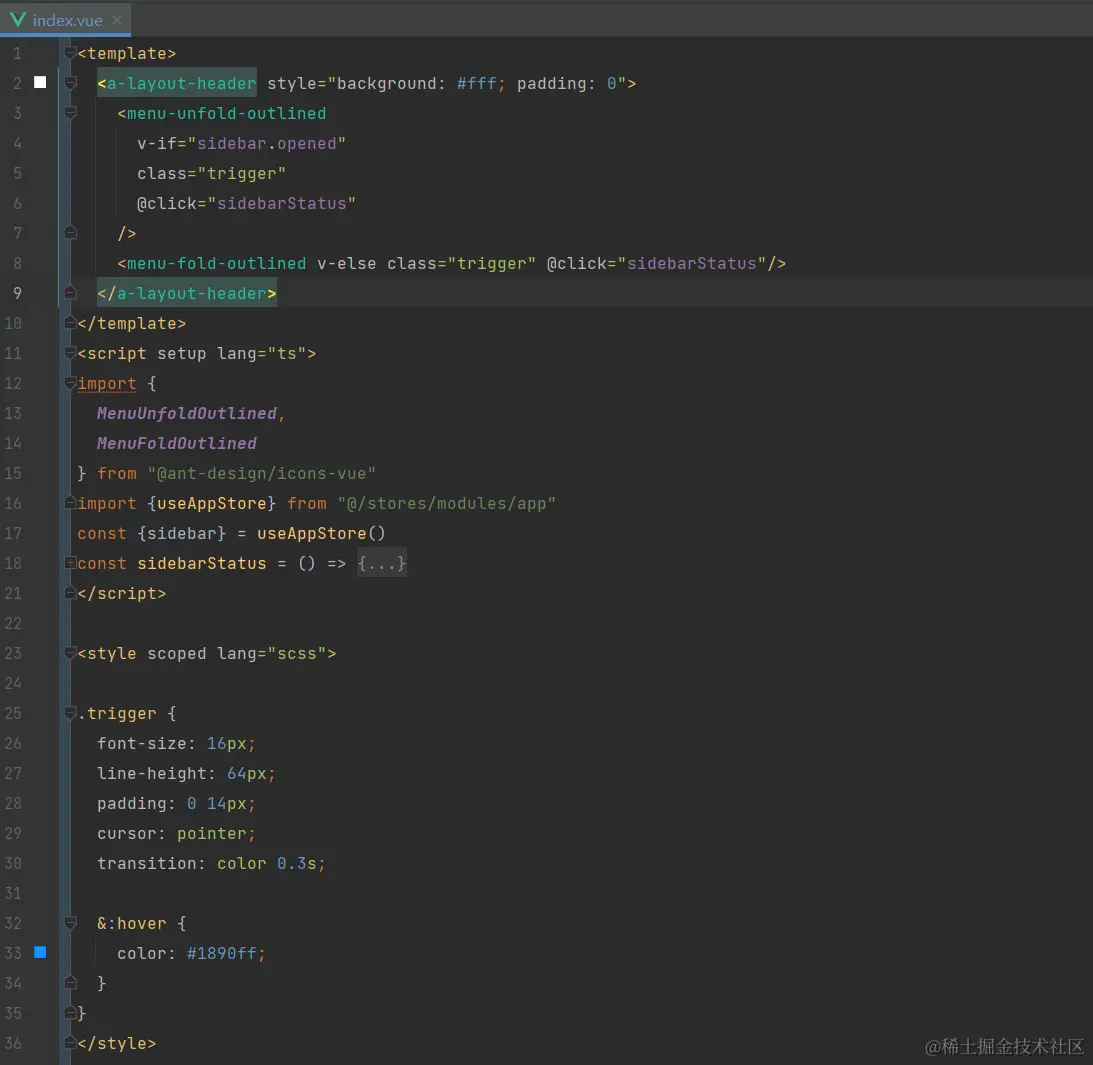The image size is (1093, 1065).
Task: Collapse the template block on line 1
Action: (x=70, y=53)
